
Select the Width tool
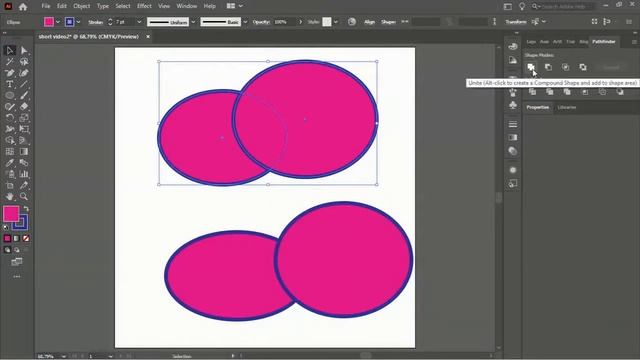(10, 129)
